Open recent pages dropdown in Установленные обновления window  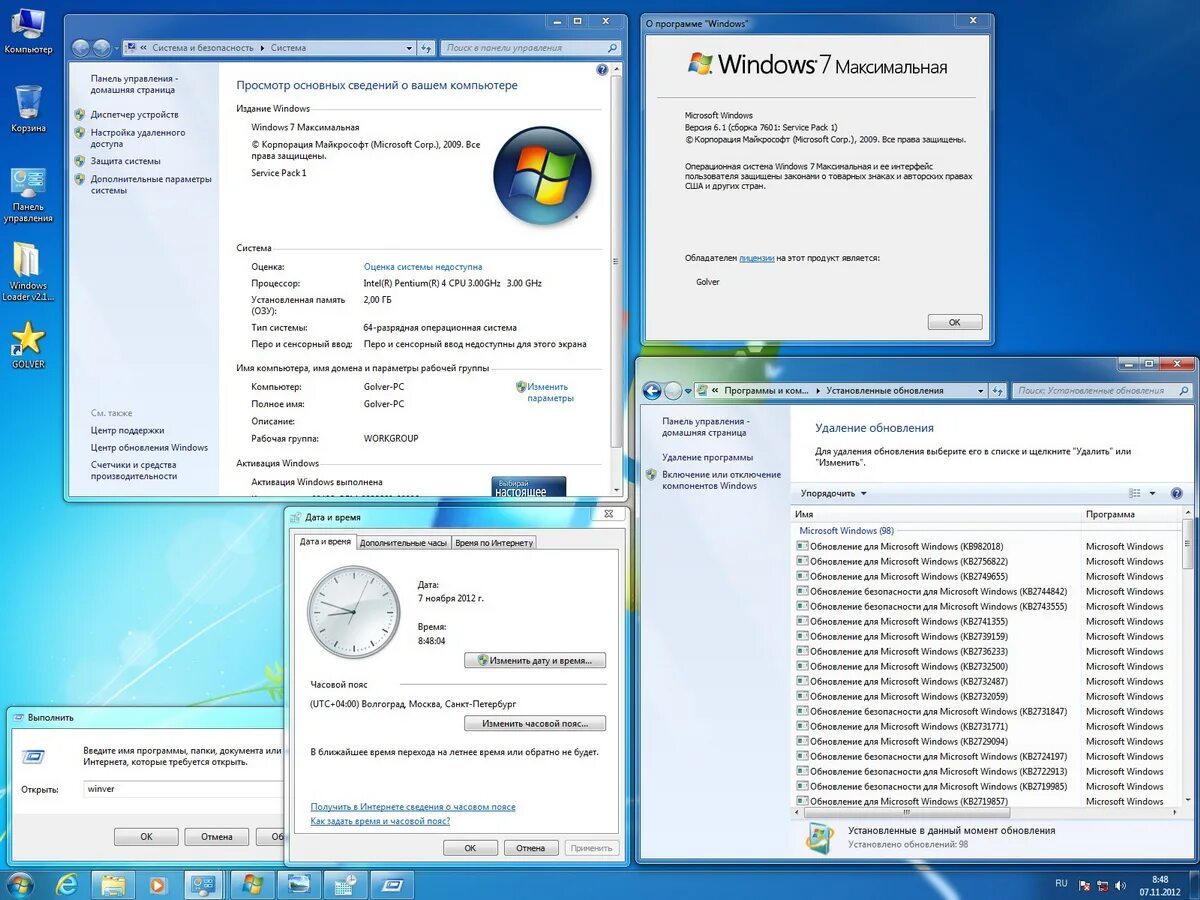coord(689,391)
